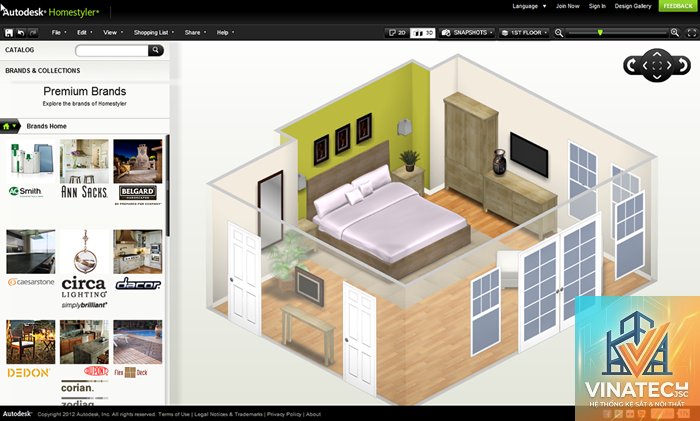Image resolution: width=700 pixels, height=421 pixels.
Task: Open the Snapshots dropdown
Action: click(467, 33)
